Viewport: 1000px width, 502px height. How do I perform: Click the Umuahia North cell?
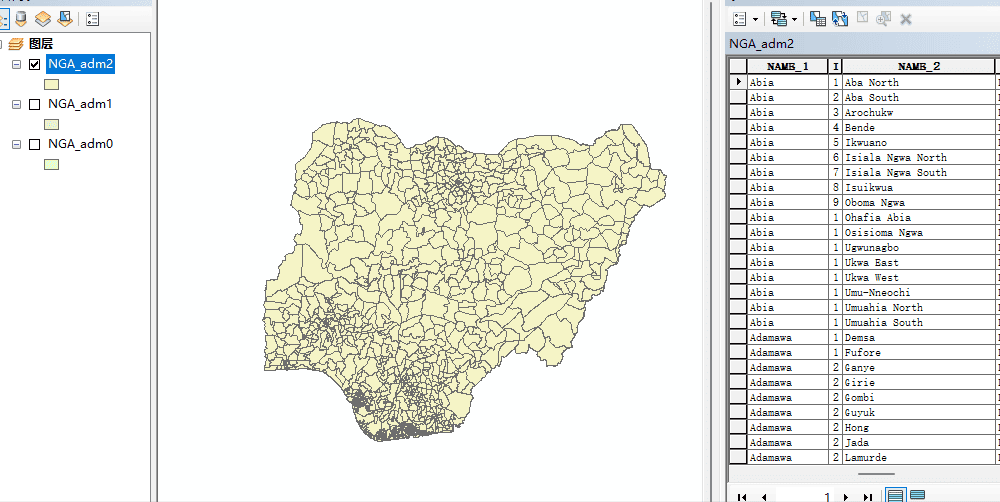coord(919,307)
